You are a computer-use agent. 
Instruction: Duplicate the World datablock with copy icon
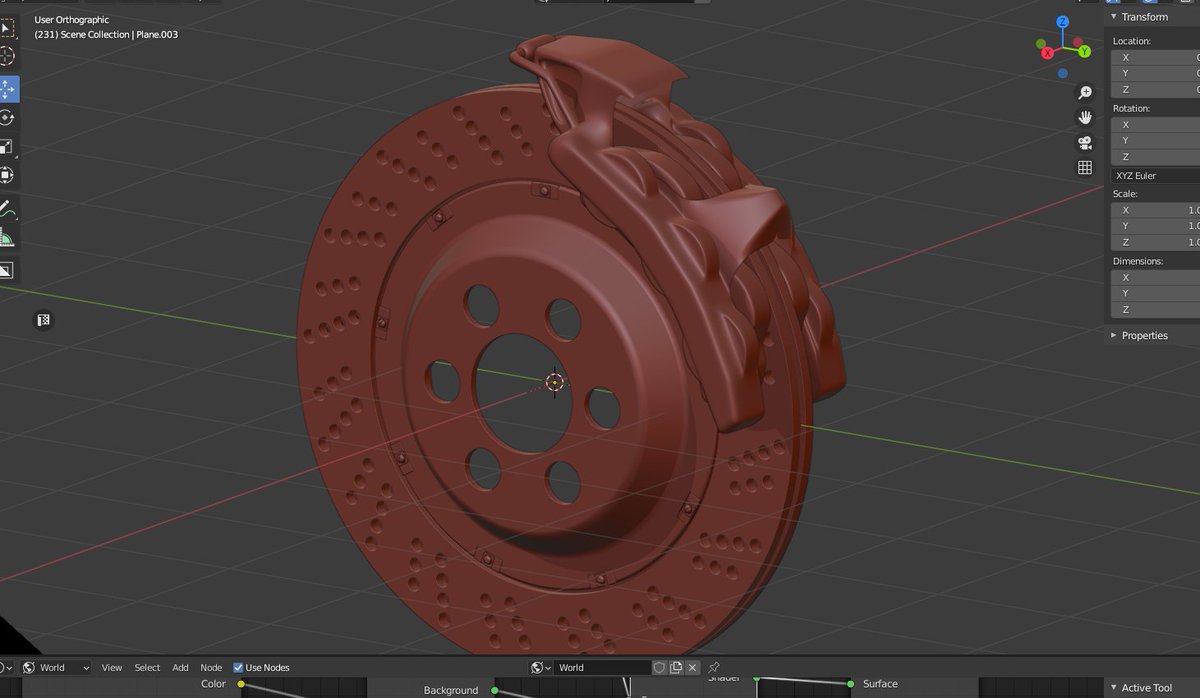(676, 667)
